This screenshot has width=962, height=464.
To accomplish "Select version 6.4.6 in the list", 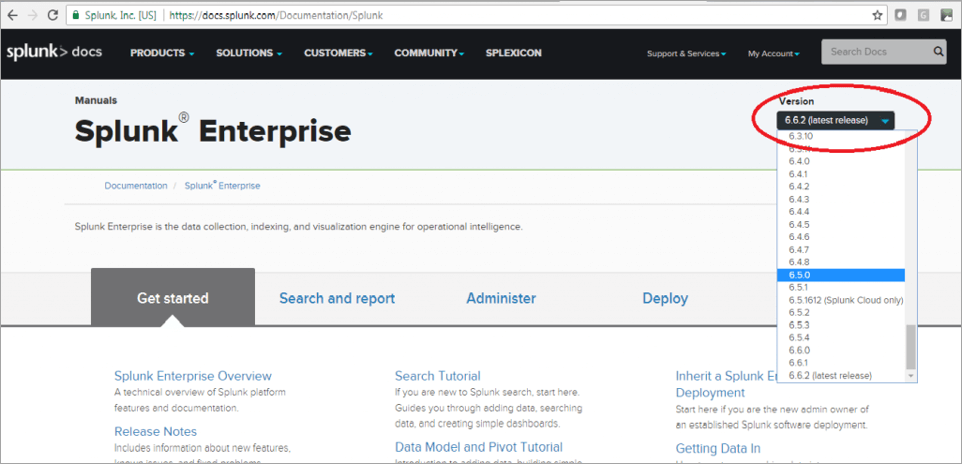I will pyautogui.click(x=841, y=237).
